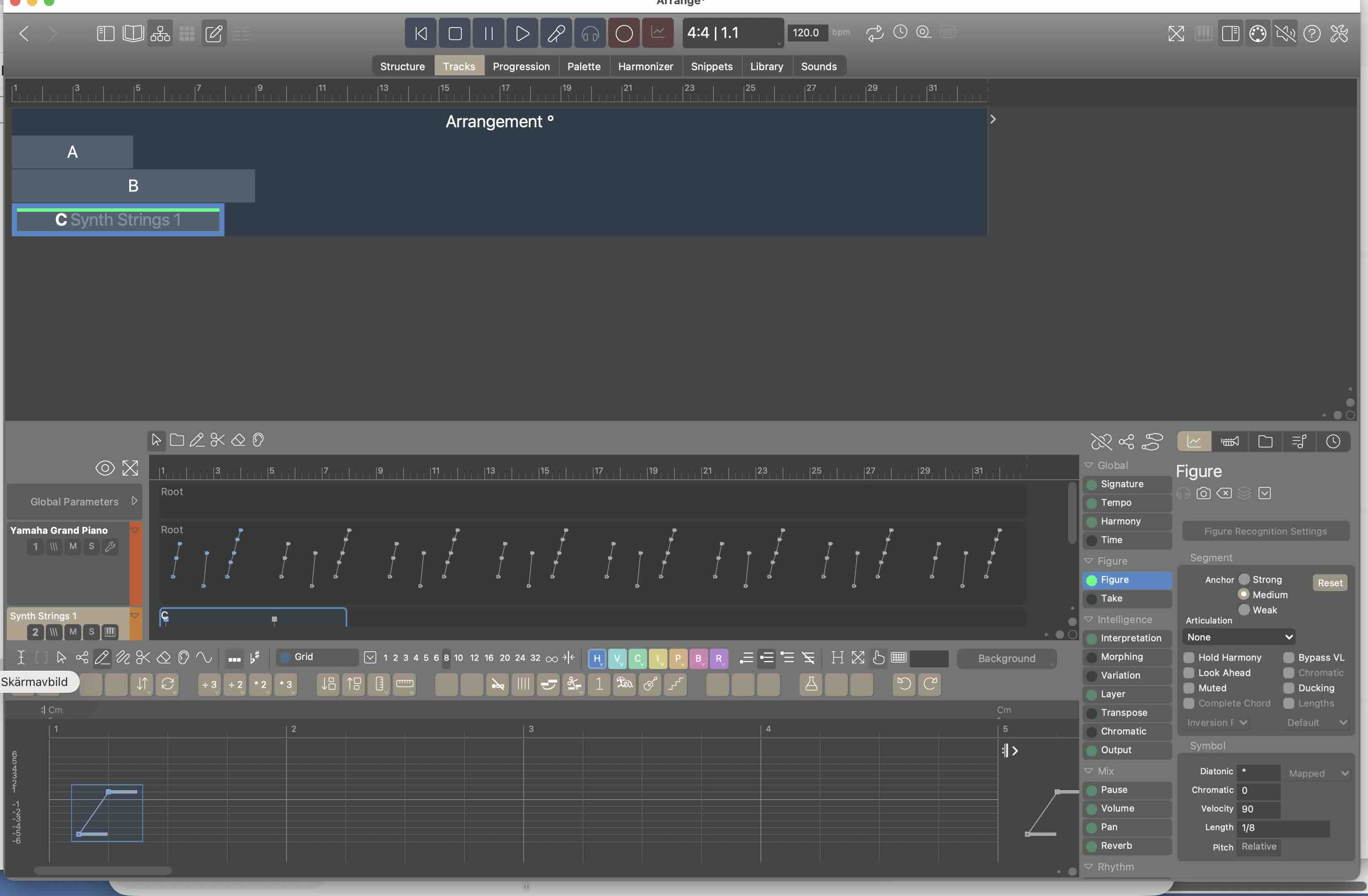Mute the Yamaha Grand Piano track
This screenshot has height=896, width=1368.
coord(72,546)
